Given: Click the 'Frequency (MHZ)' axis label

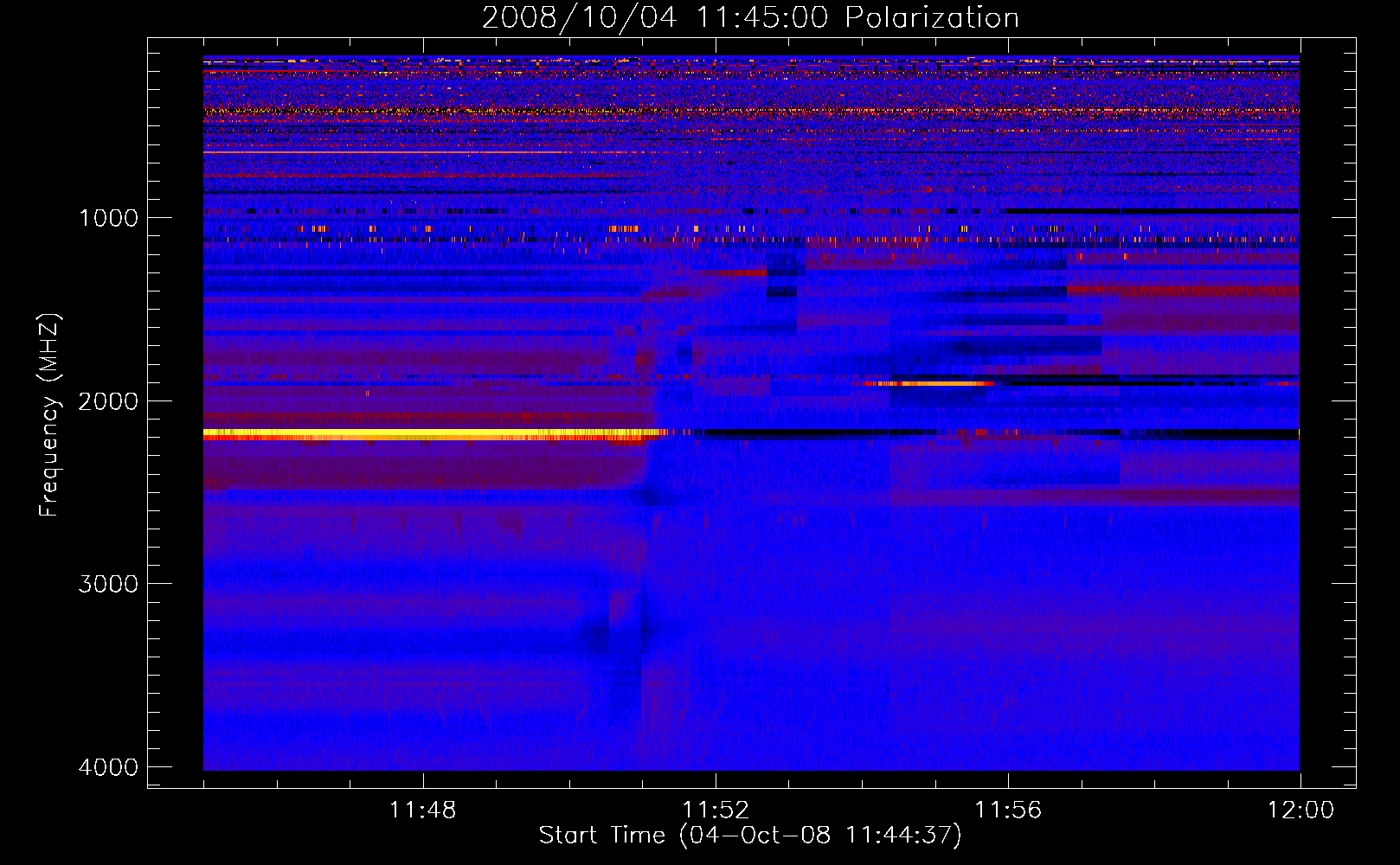Looking at the screenshot, I should pyautogui.click(x=49, y=415).
